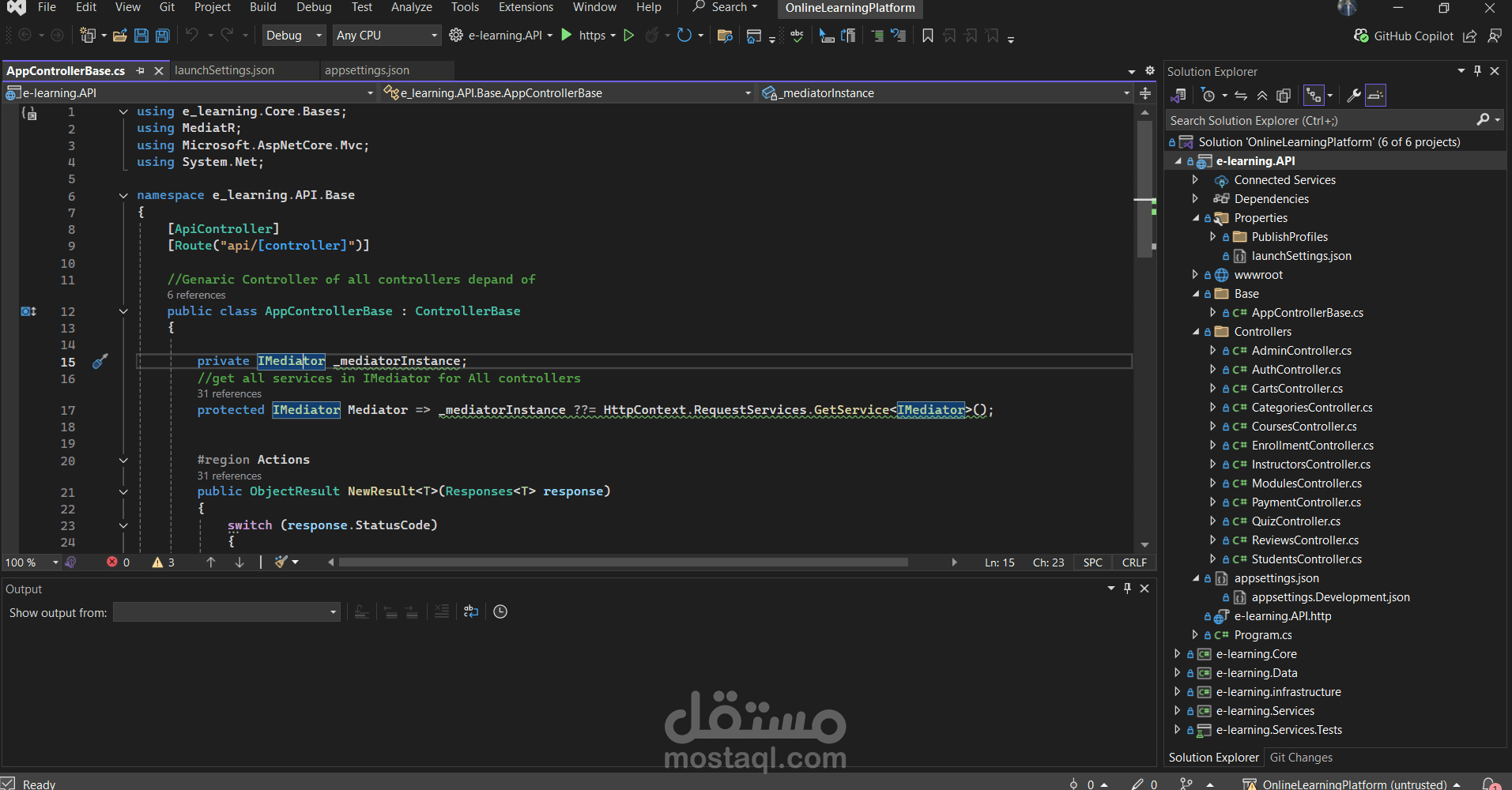Image resolution: width=1512 pixels, height=790 pixels.
Task: Click the abc spell checker icon
Action: point(797,36)
